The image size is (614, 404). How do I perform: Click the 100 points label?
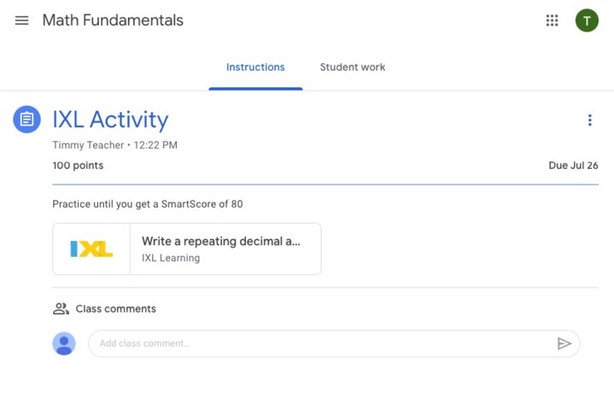[x=78, y=165]
